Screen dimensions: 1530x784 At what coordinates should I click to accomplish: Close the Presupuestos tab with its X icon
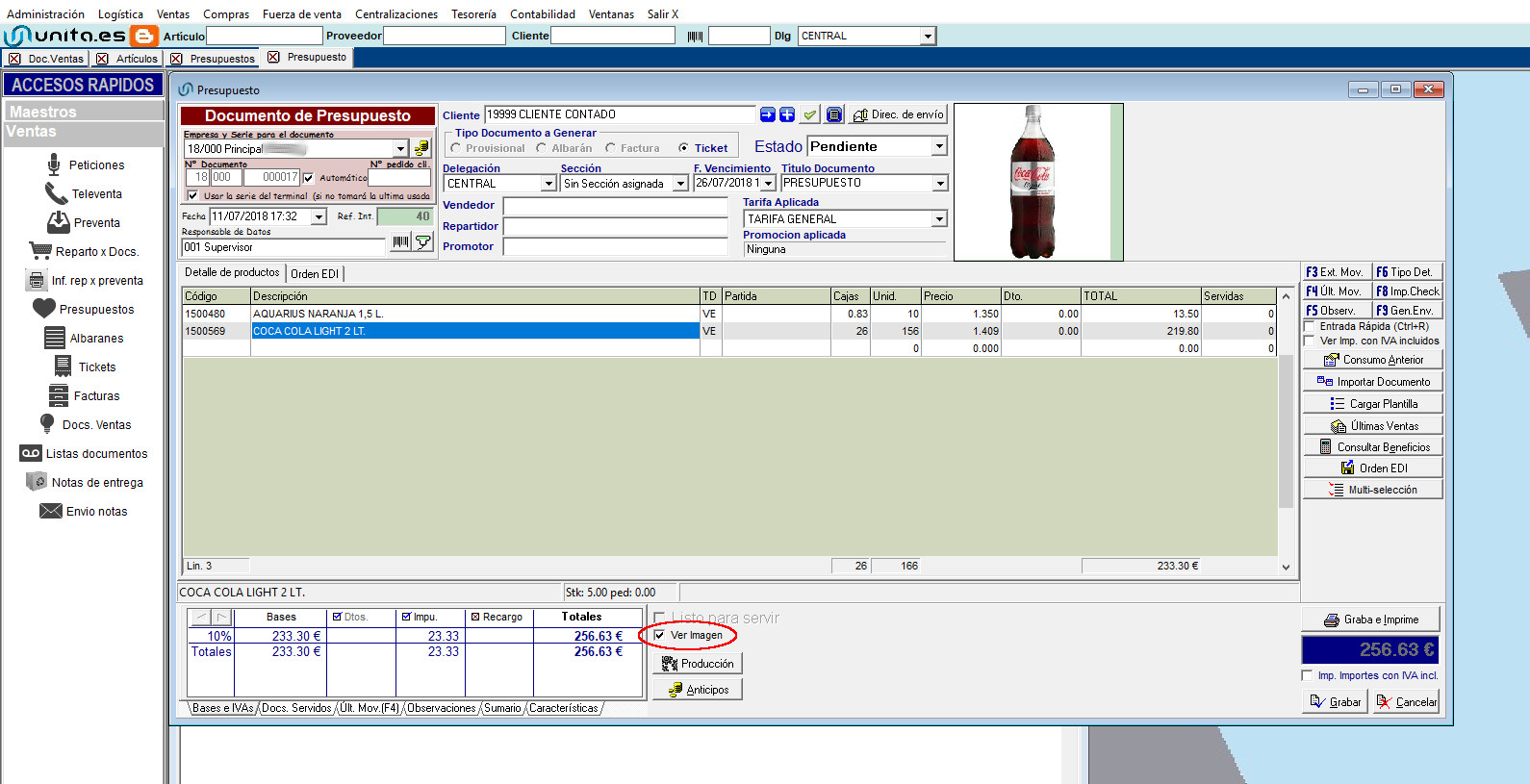[x=176, y=59]
